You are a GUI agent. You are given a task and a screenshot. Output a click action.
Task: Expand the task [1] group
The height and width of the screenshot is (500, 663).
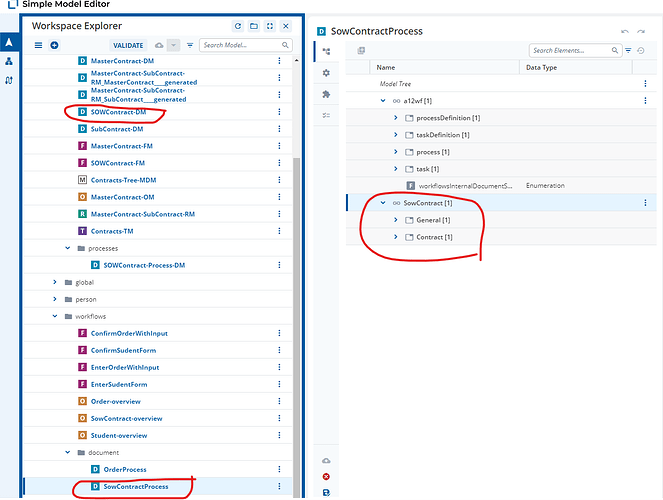pyautogui.click(x=396, y=169)
